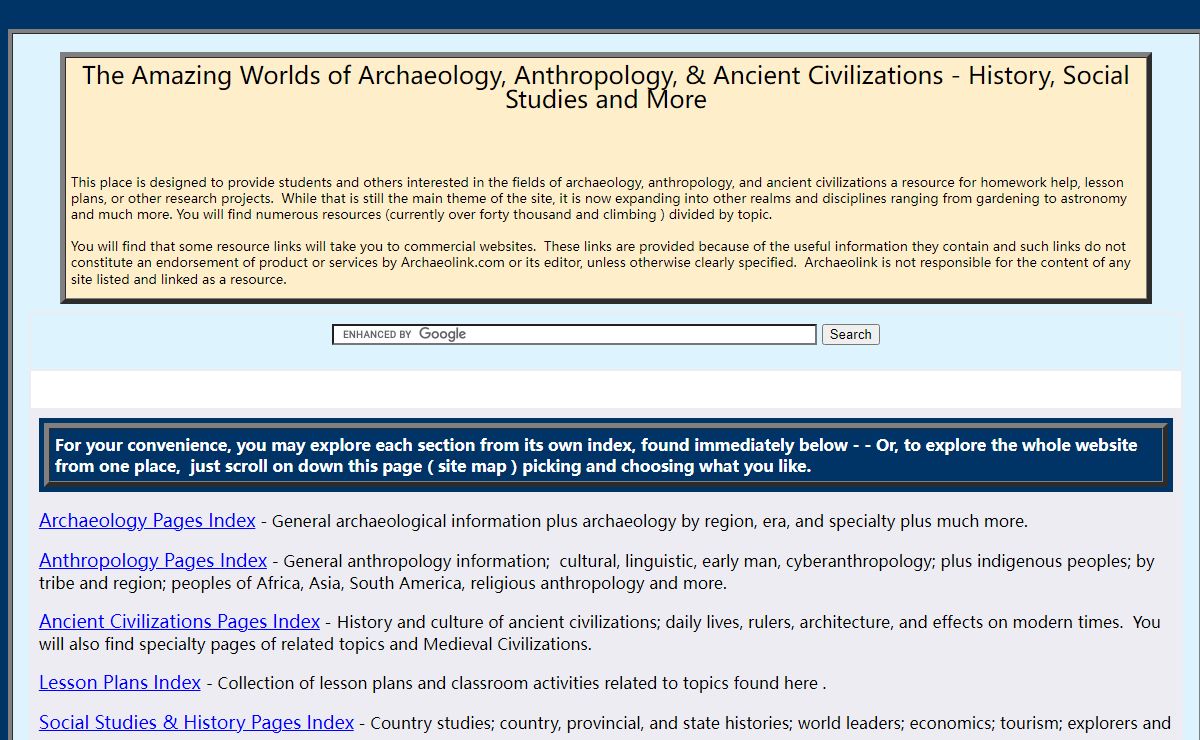Click the page title heading text

click(606, 87)
